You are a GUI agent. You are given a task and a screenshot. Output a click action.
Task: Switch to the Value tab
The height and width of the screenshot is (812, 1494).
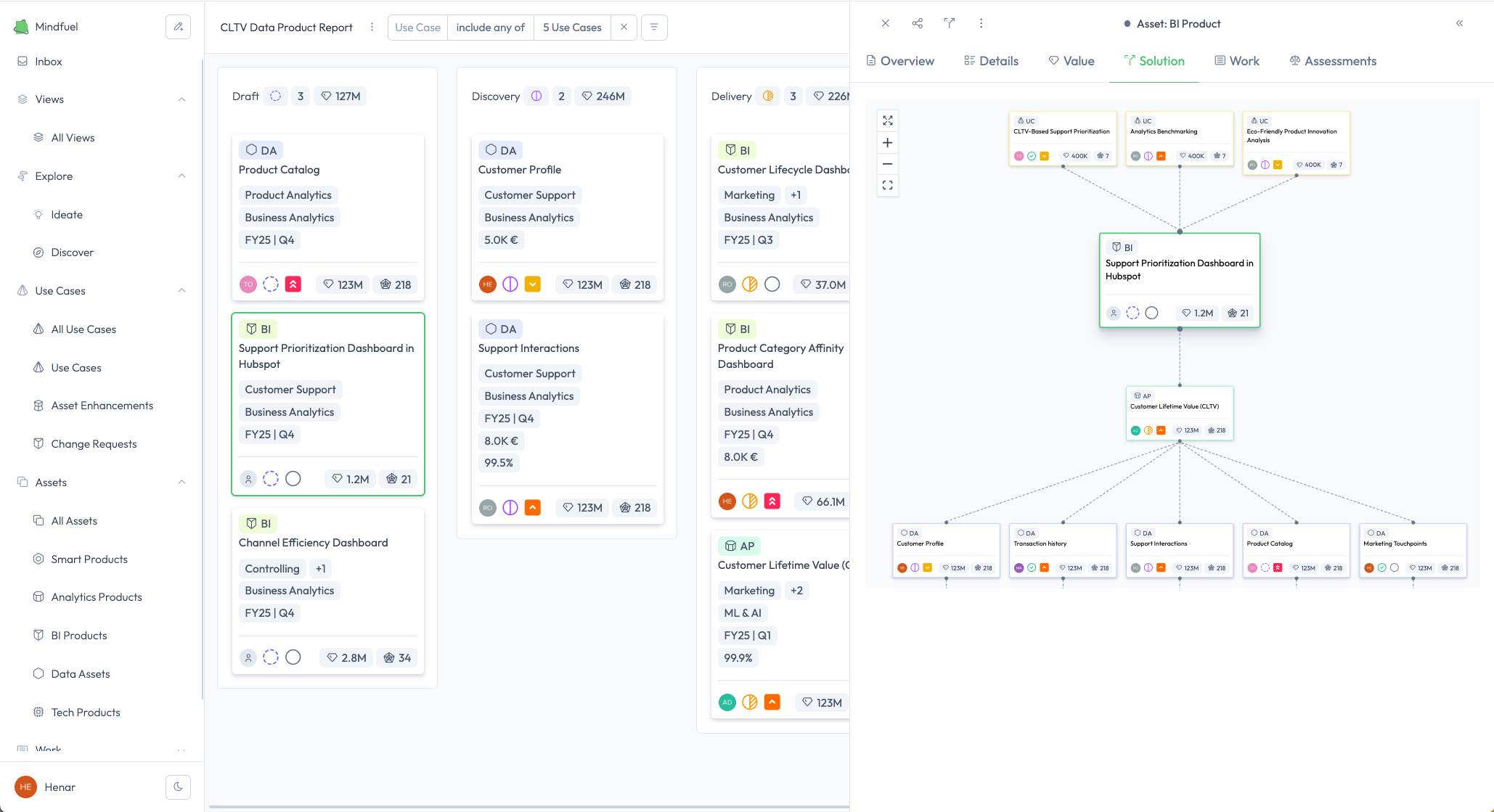pos(1071,61)
